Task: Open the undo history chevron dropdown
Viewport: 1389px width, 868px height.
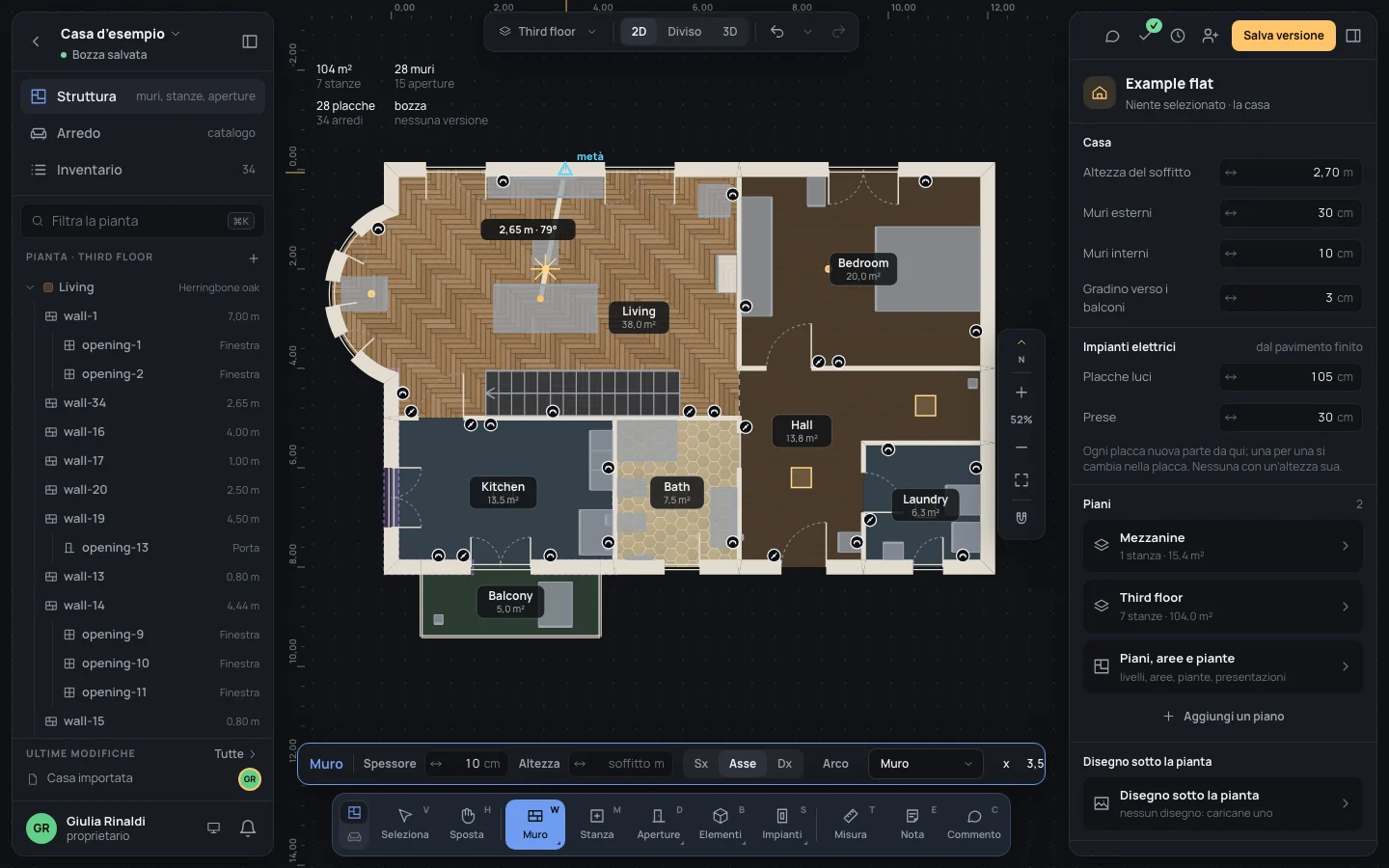Action: pyautogui.click(x=808, y=32)
